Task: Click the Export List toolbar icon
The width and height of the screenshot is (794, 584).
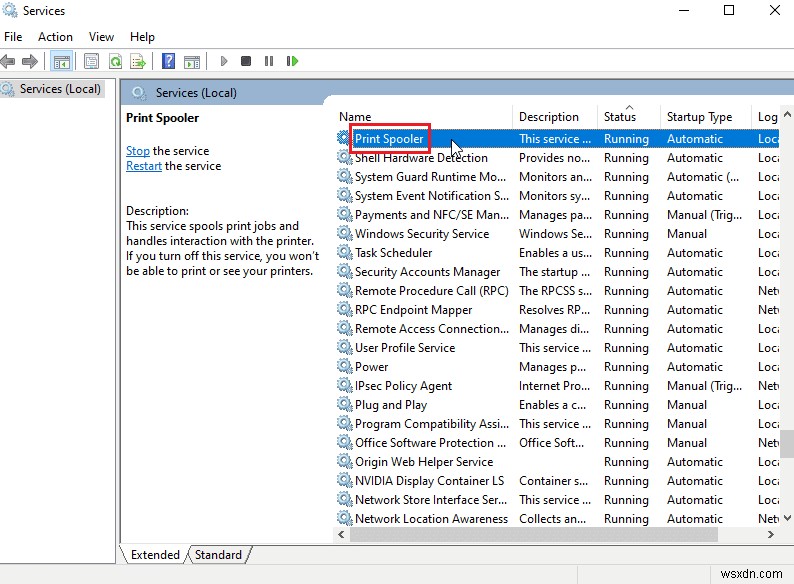Action: click(x=138, y=62)
